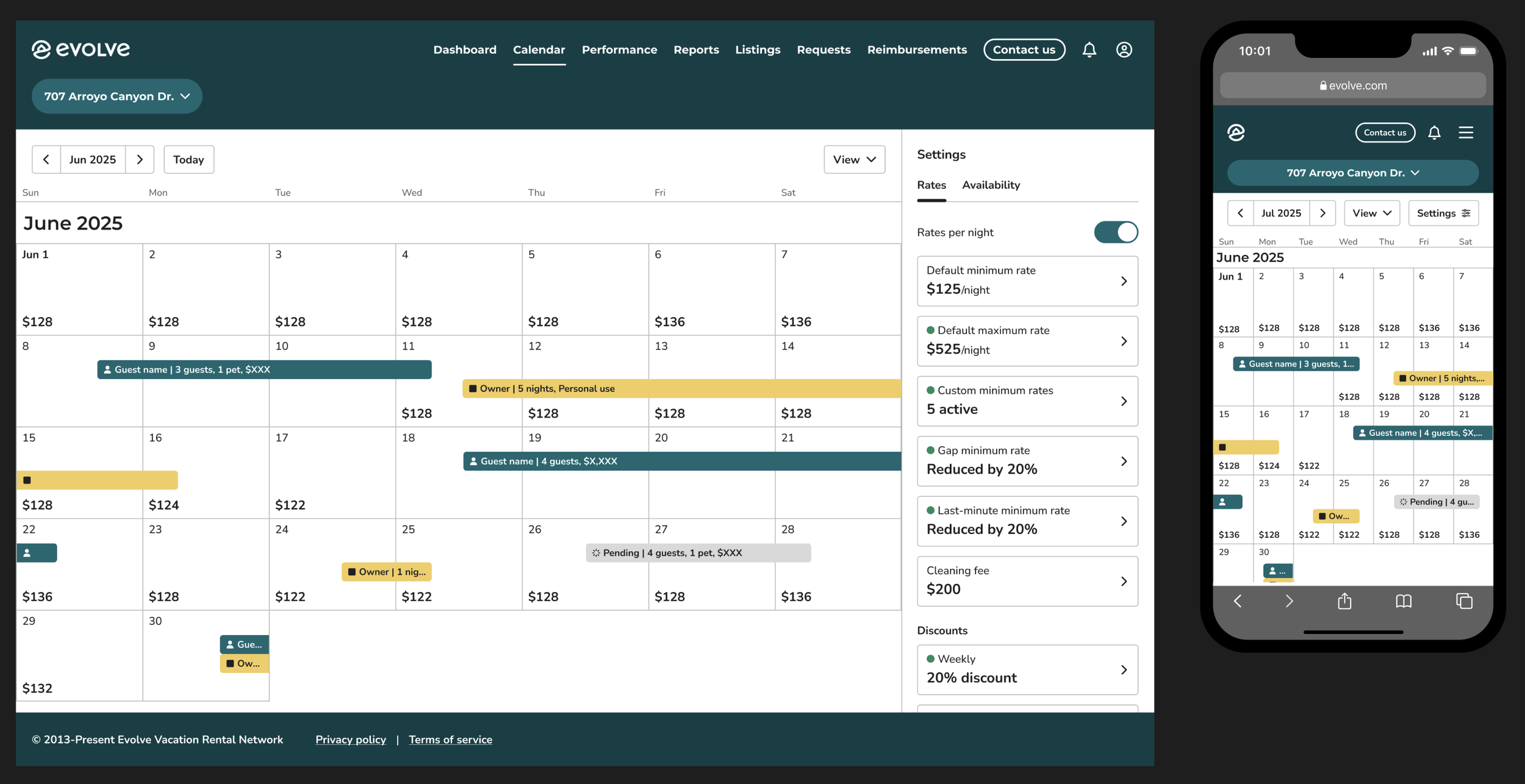The width and height of the screenshot is (1525, 784).
Task: Click the $124 rate on June 16
Action: 163,505
